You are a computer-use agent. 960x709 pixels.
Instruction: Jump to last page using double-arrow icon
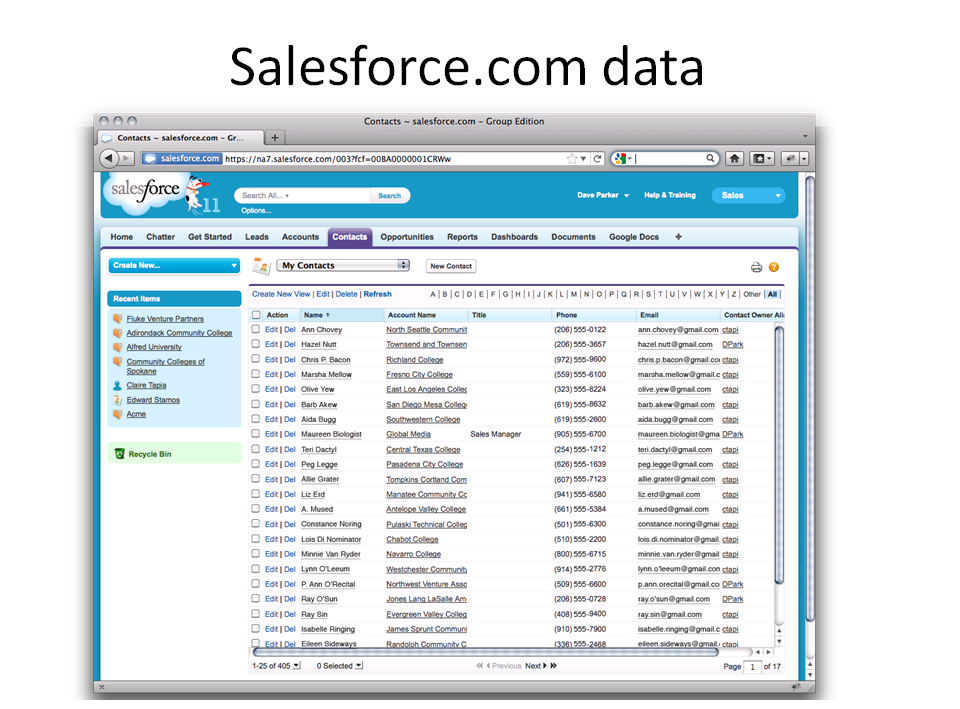click(554, 666)
